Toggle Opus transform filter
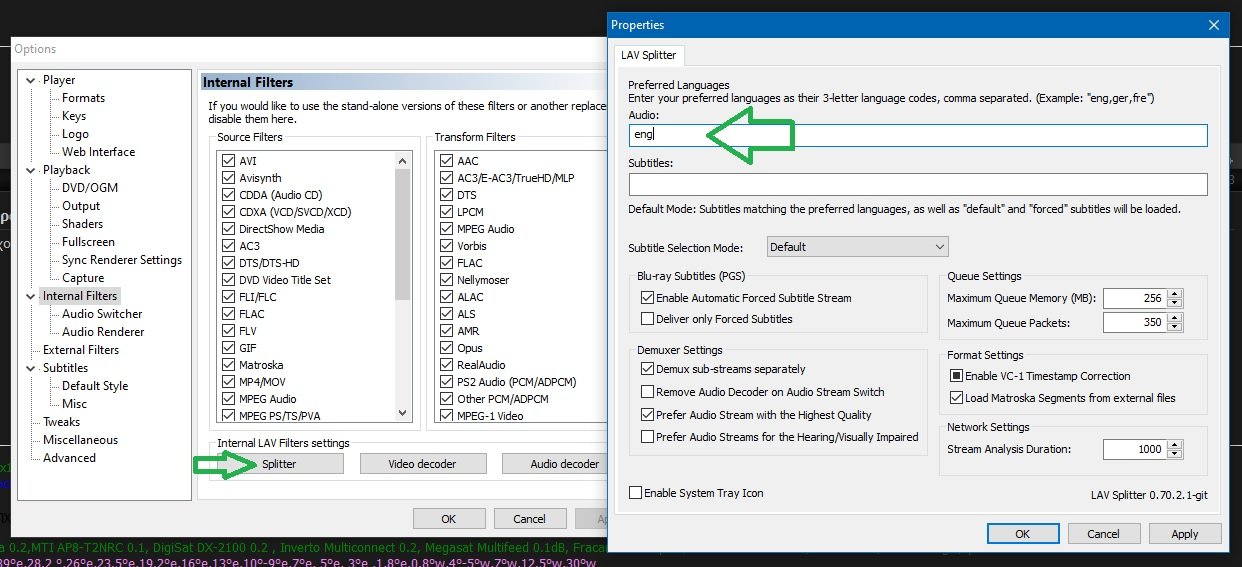Image resolution: width=1242 pixels, height=567 pixels. pyautogui.click(x=446, y=348)
